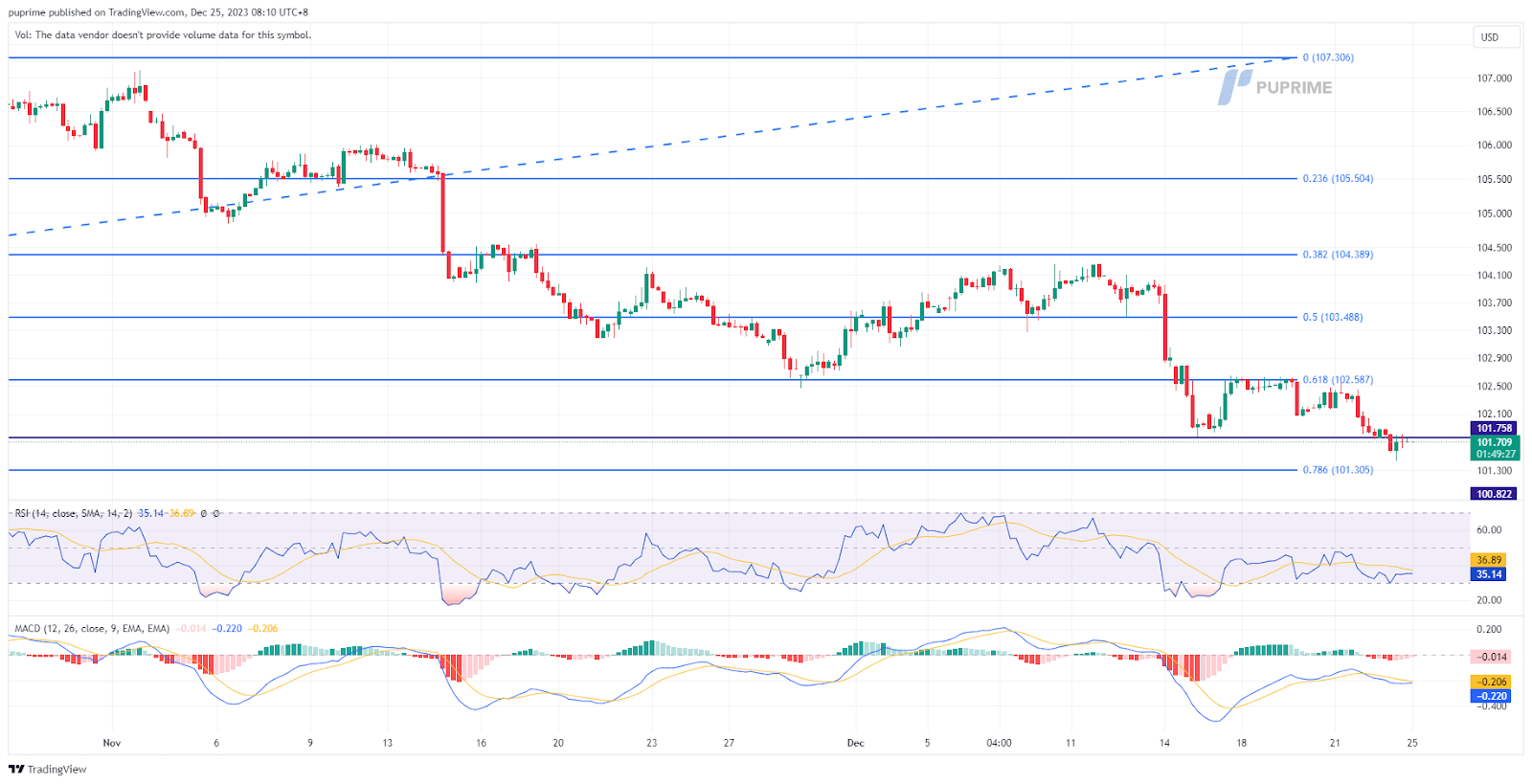Click the blue 35.14 RSI axis tag
Image resolution: width=1532 pixels, height=784 pixels.
[1489, 574]
